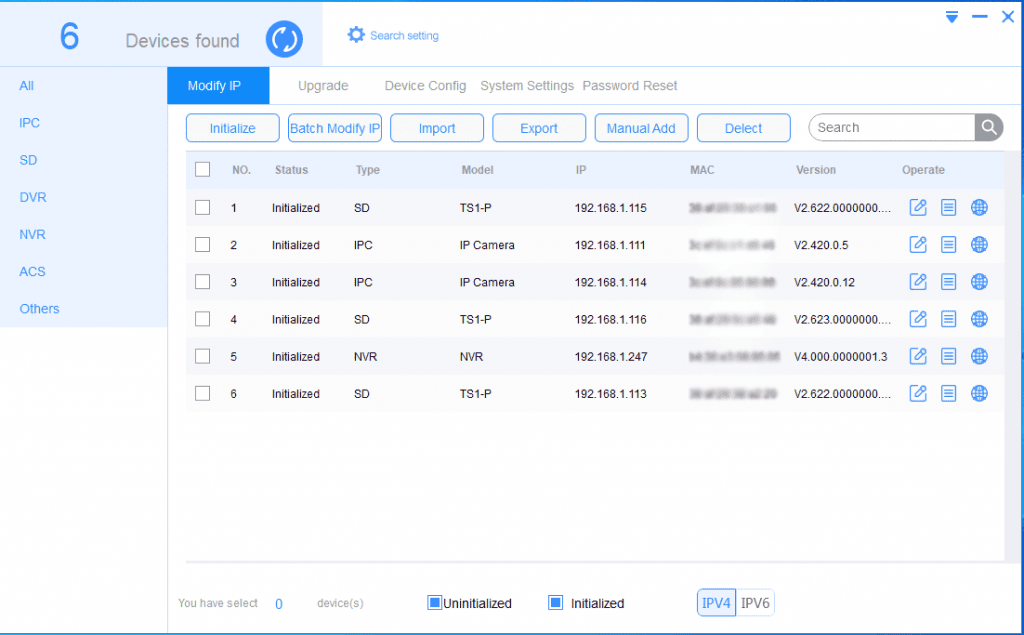Open Search setting gear icon

[x=356, y=35]
